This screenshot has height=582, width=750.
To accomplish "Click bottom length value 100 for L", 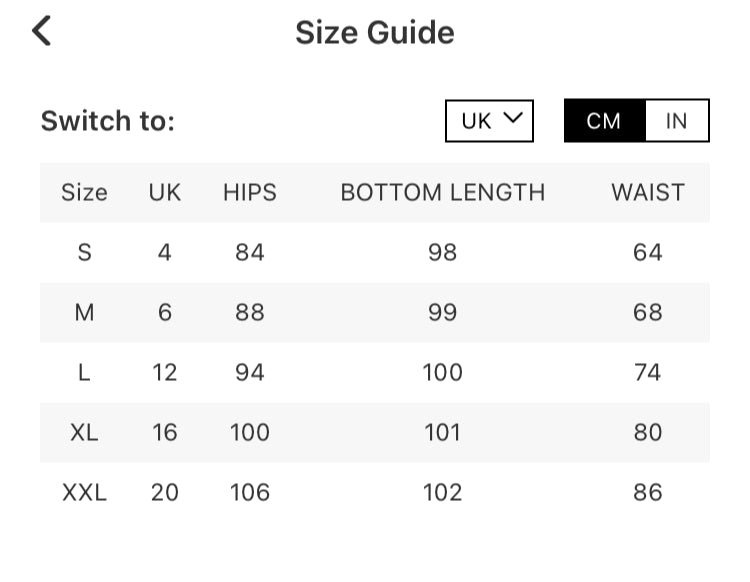I will pyautogui.click(x=443, y=372).
